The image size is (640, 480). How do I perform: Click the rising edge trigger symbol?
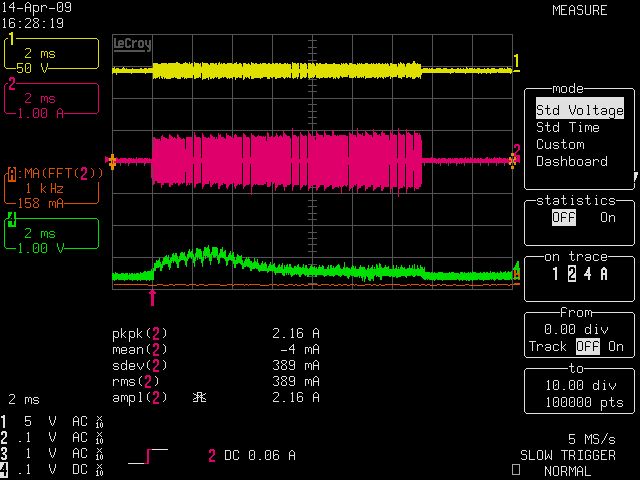(148, 456)
